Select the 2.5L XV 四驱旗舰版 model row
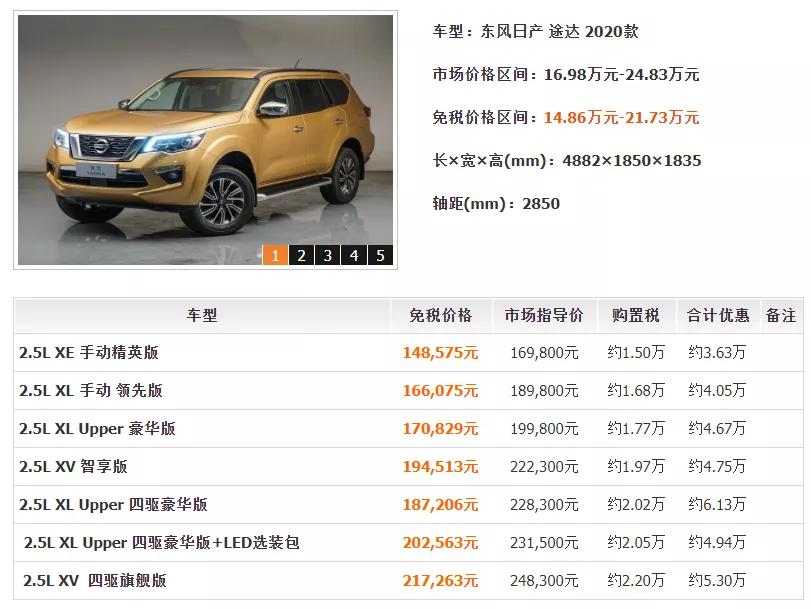The width and height of the screenshot is (811, 609). coord(90,579)
